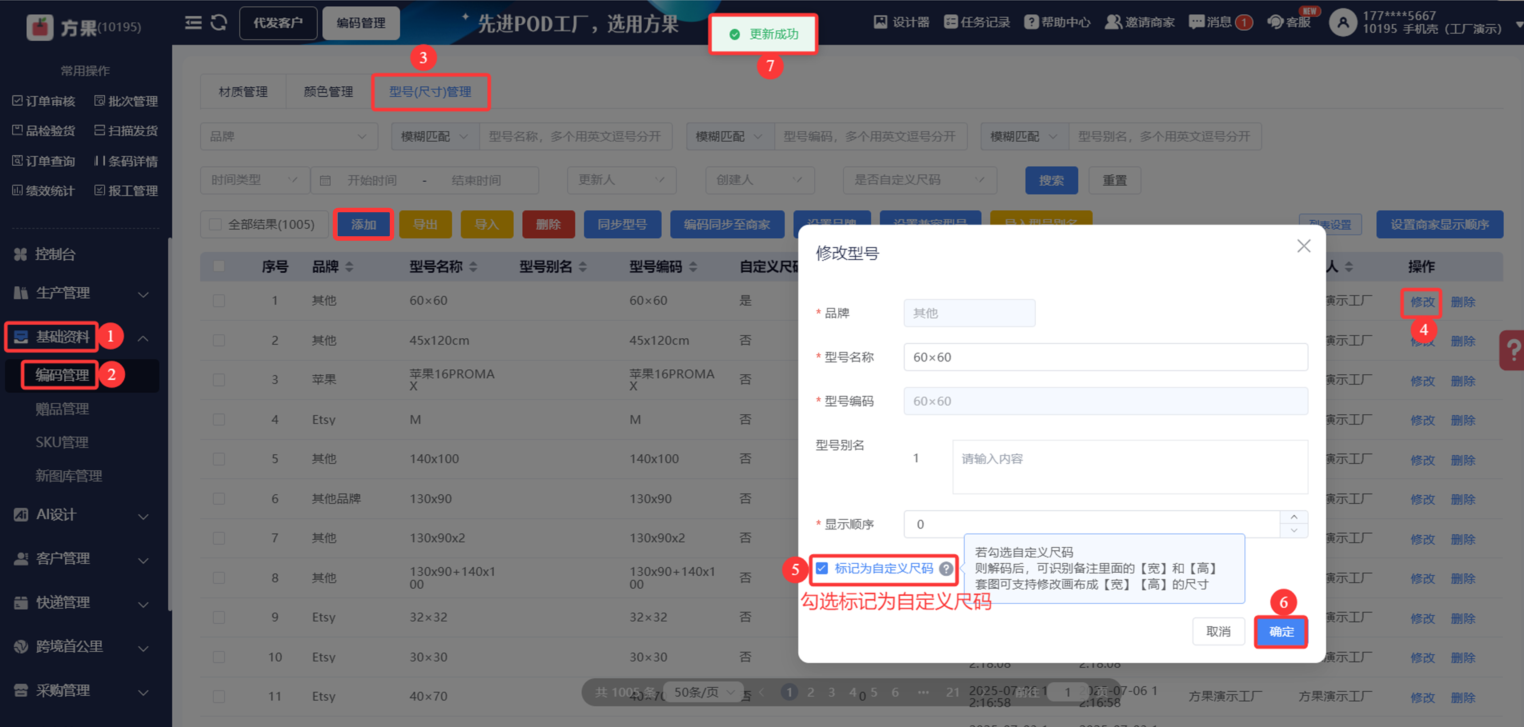Check the table header select-all checkbox
1524x727 pixels.
pyautogui.click(x=219, y=267)
